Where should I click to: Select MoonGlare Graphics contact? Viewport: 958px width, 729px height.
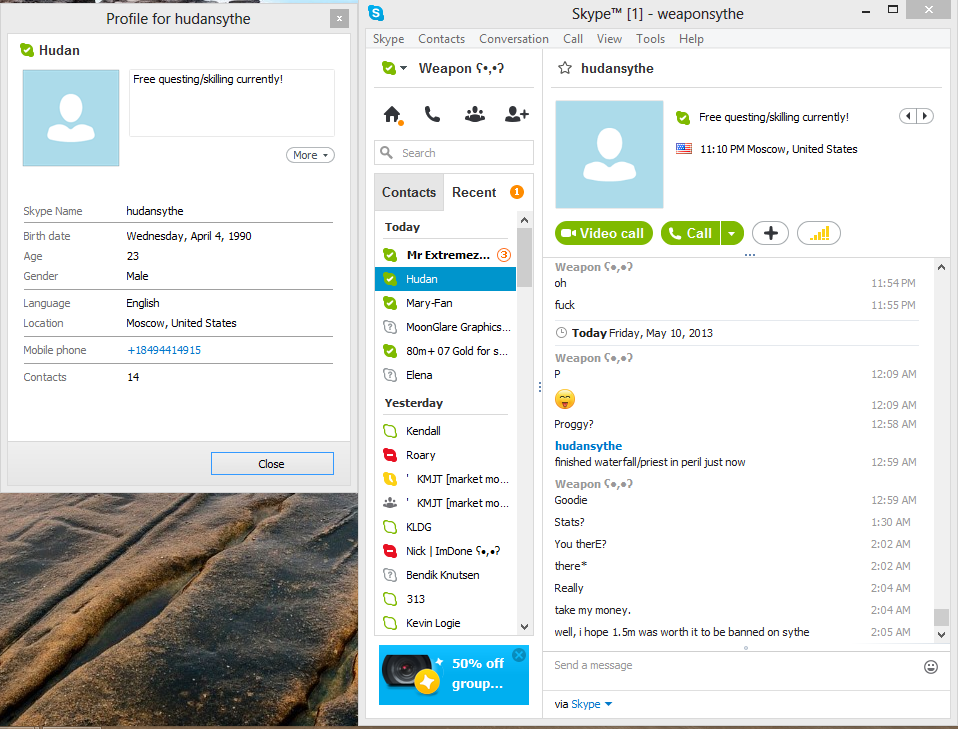coord(445,327)
